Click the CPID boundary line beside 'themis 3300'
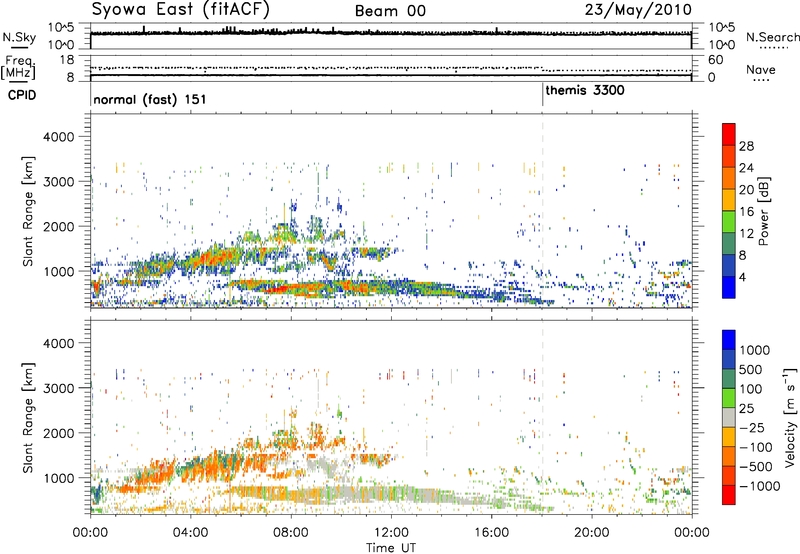The height and width of the screenshot is (554, 800). [x=543, y=95]
